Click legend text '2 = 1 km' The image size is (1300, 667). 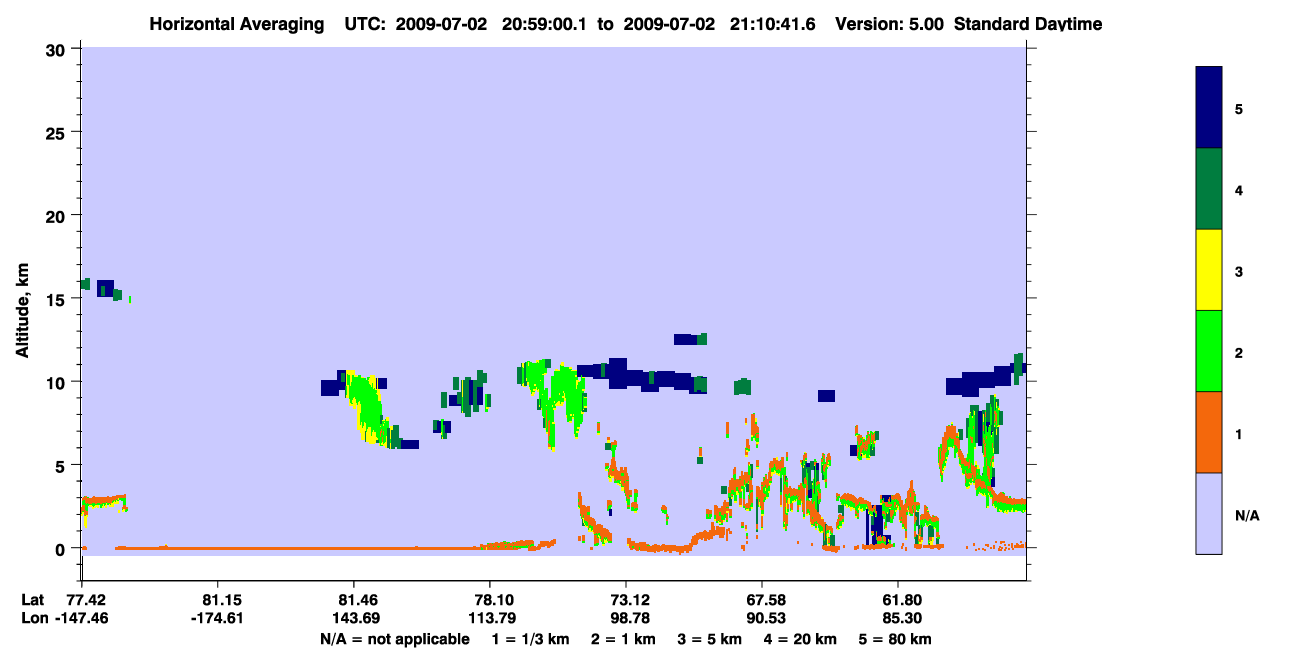tap(623, 639)
